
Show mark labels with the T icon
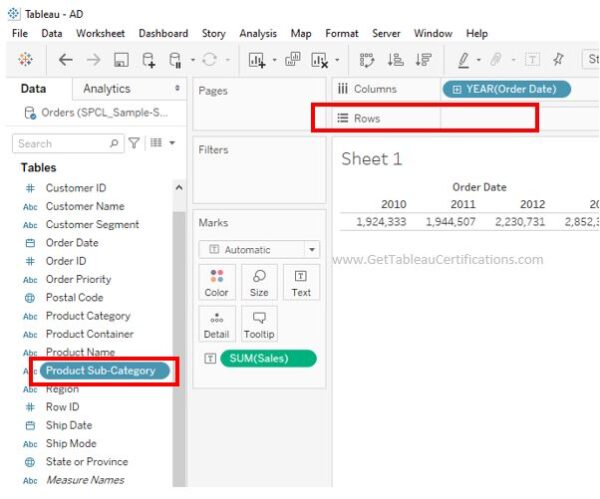click(532, 60)
